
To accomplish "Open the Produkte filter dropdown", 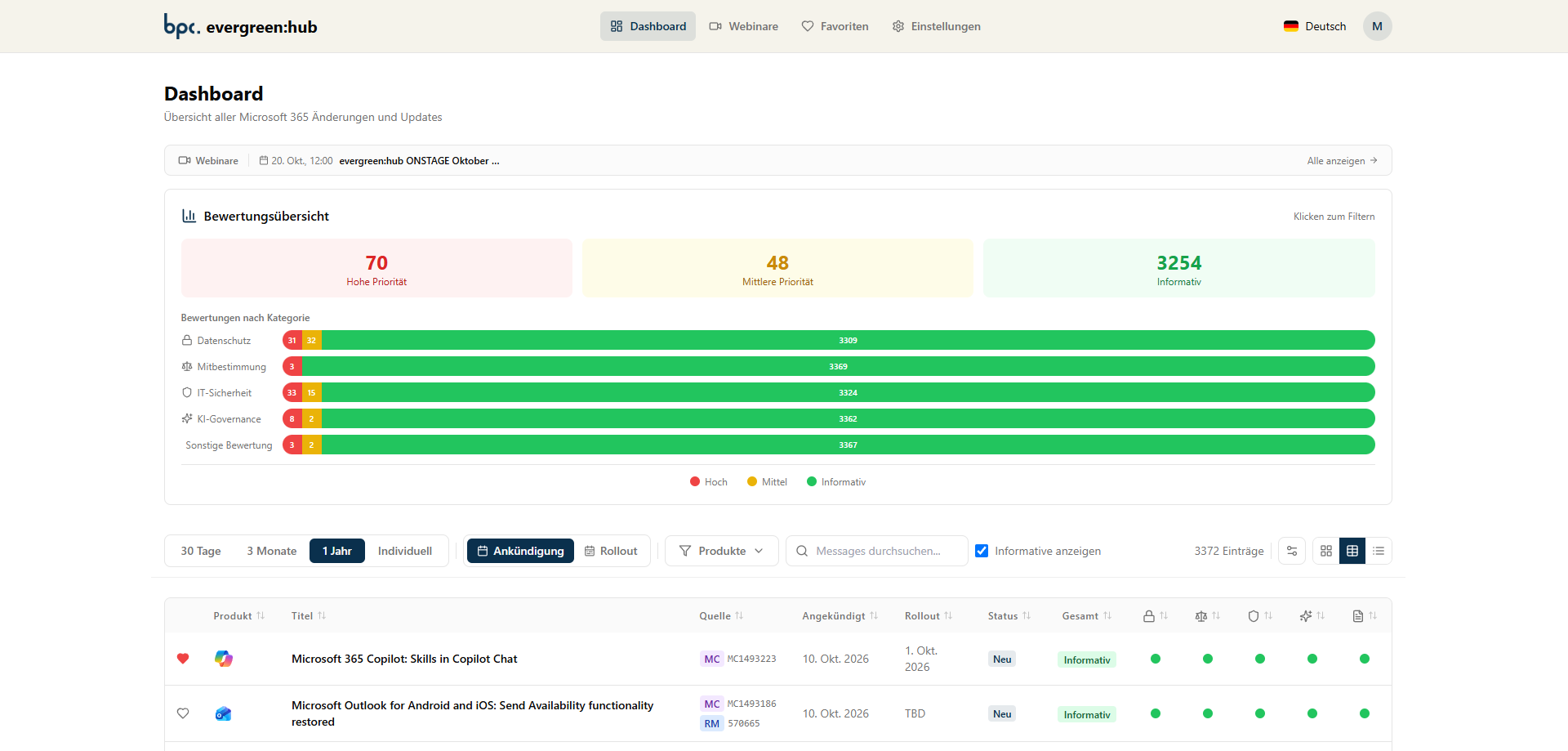I will [722, 551].
